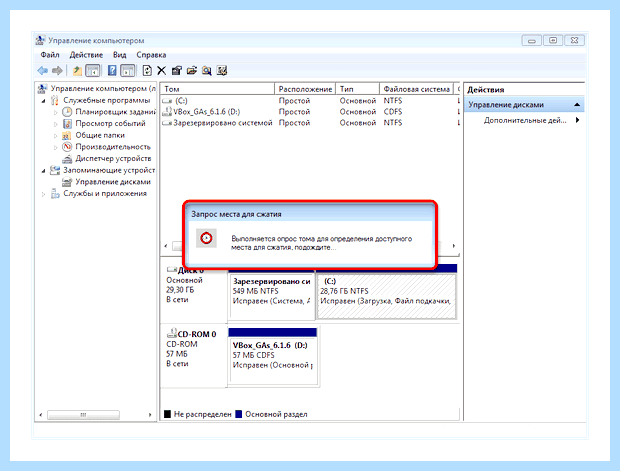
Task: Click the Планировщик заданий clock icon
Action: tap(67, 112)
